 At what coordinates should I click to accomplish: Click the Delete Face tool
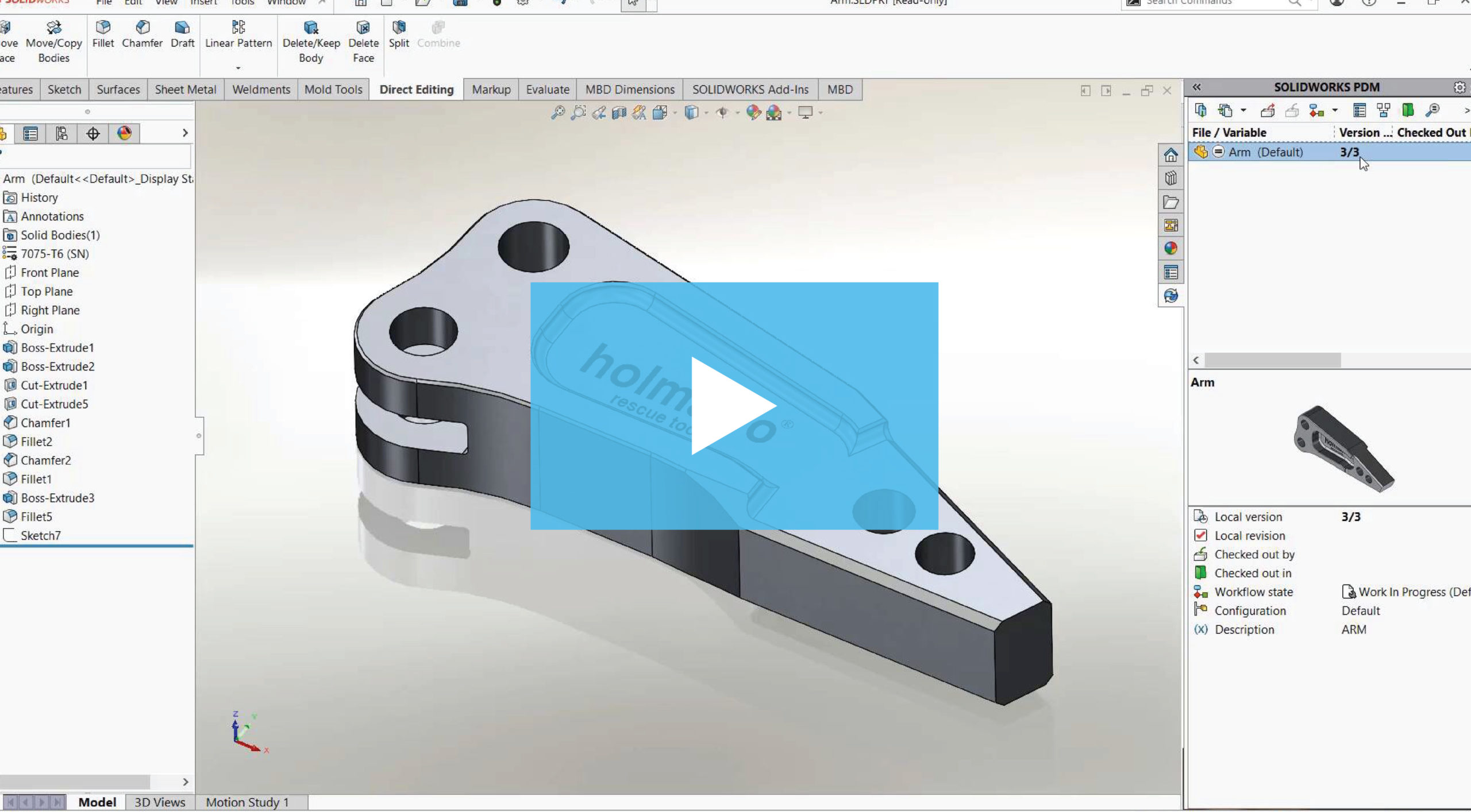[x=363, y=41]
